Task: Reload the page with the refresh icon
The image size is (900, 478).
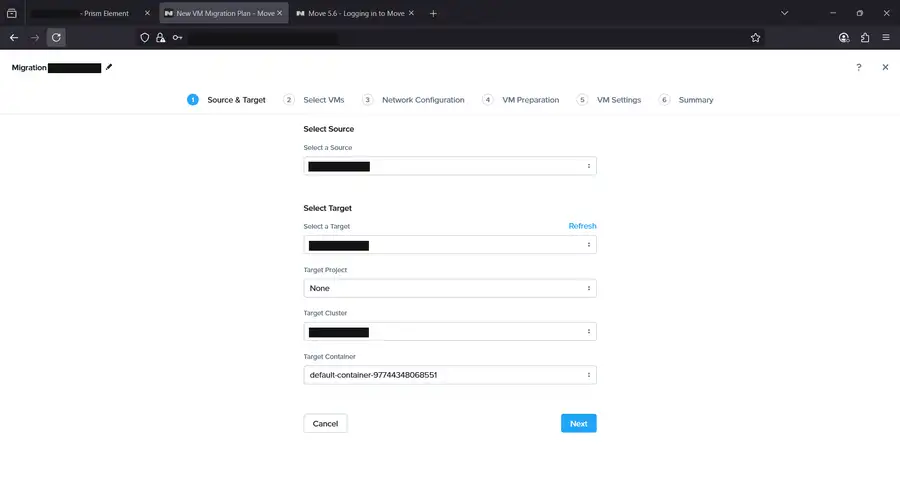Action: point(56,37)
